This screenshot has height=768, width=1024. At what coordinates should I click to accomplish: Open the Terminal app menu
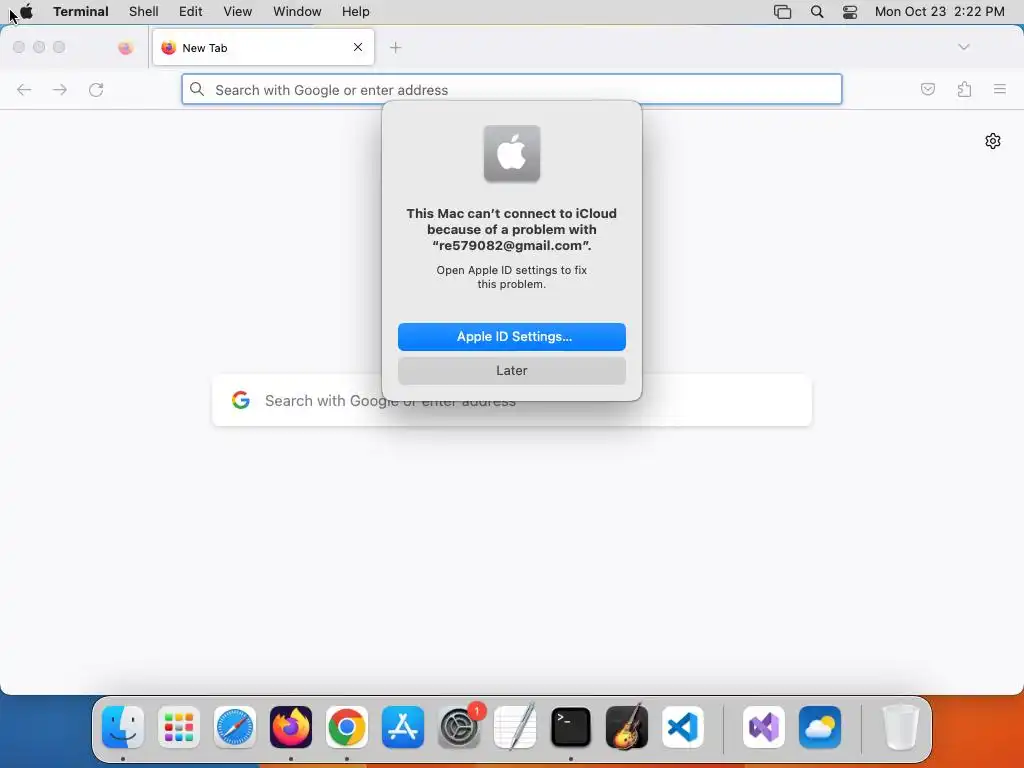point(81,11)
